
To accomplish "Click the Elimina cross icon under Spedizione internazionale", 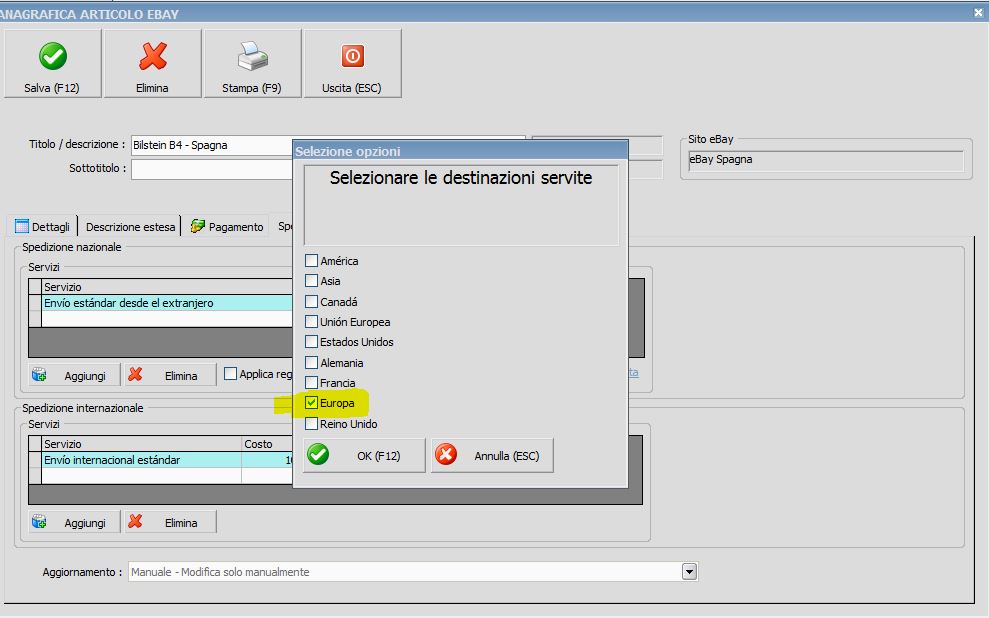I will point(135,522).
